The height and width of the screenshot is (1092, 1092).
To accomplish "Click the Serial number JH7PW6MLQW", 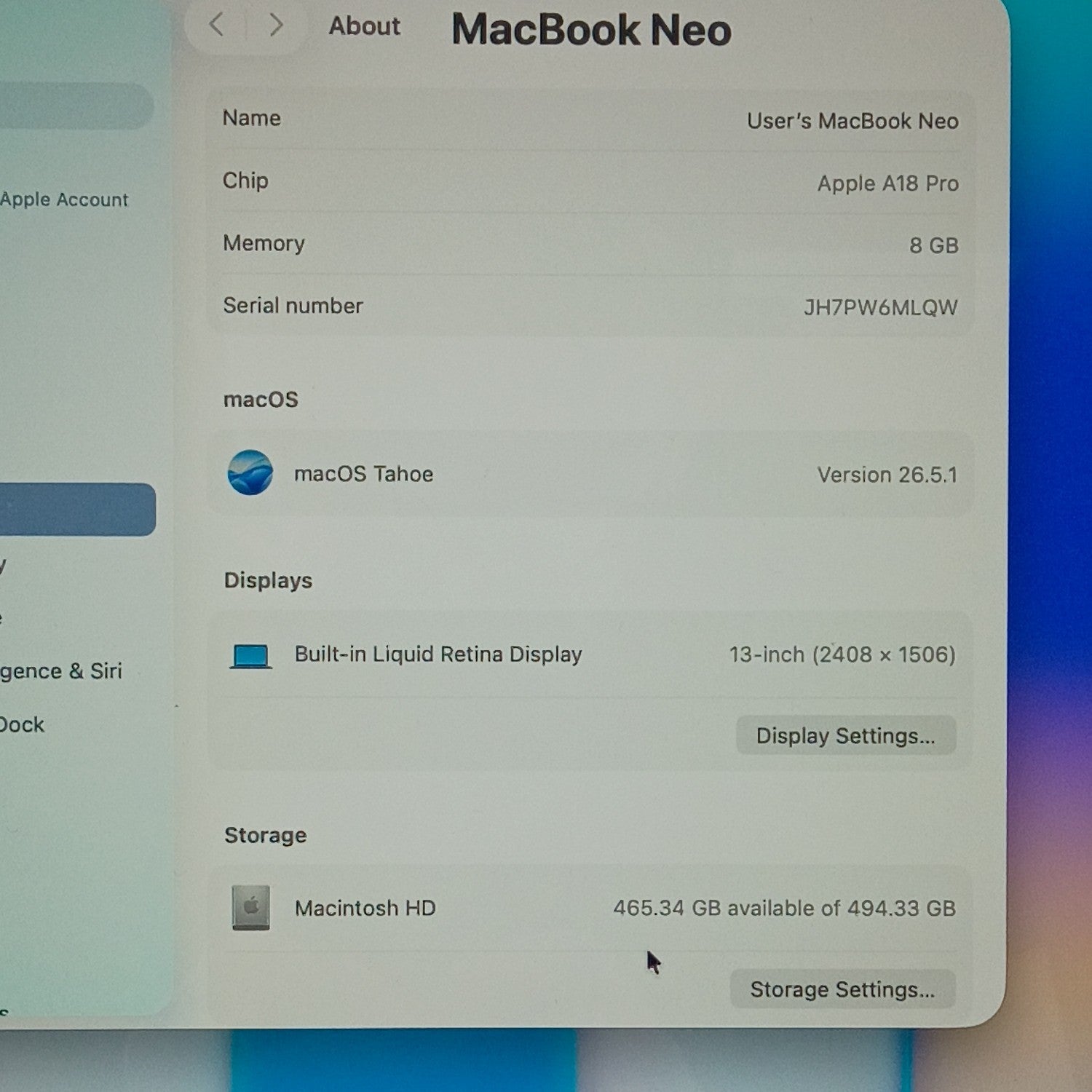I will (880, 307).
